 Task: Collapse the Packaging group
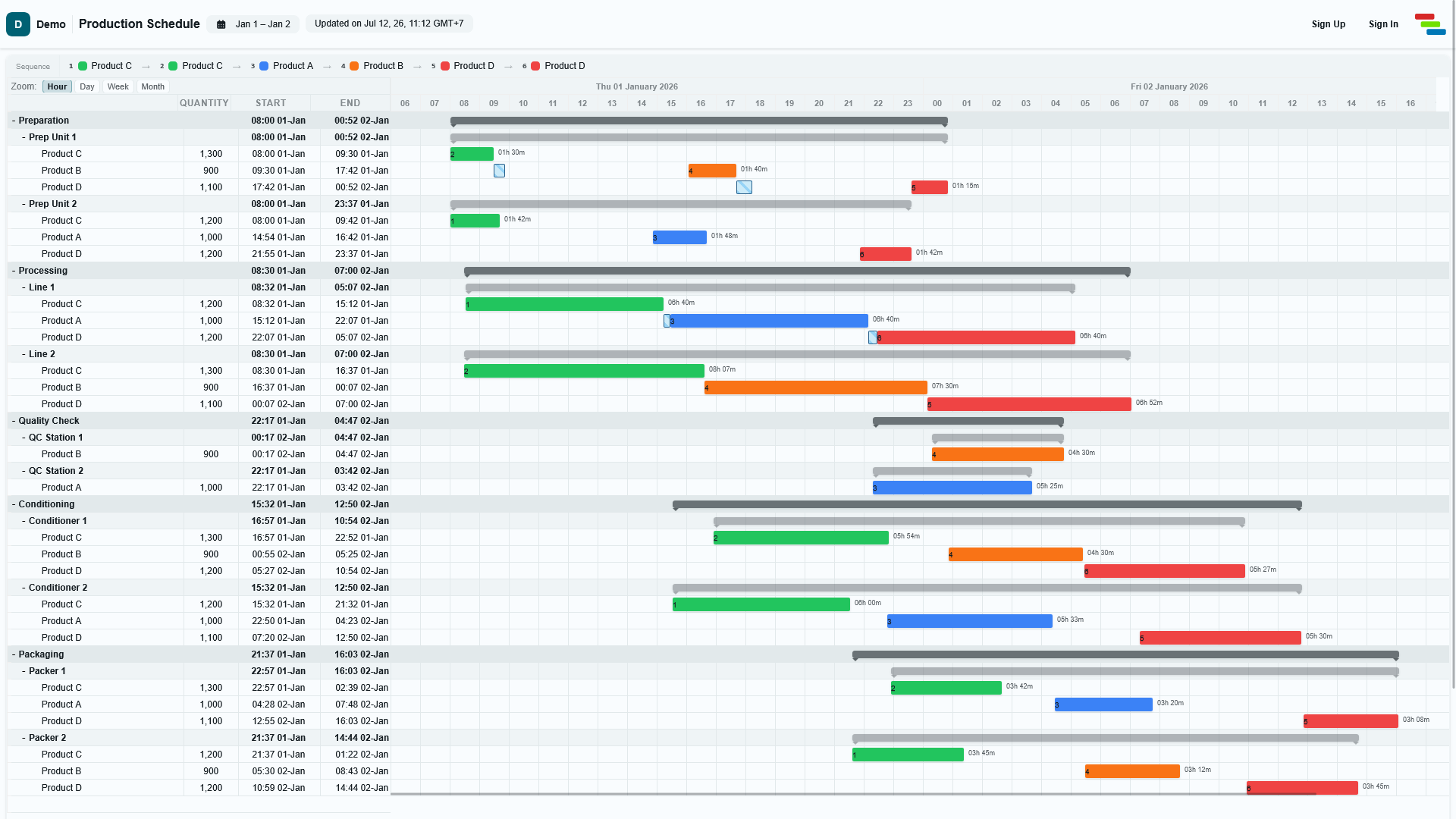[14, 654]
